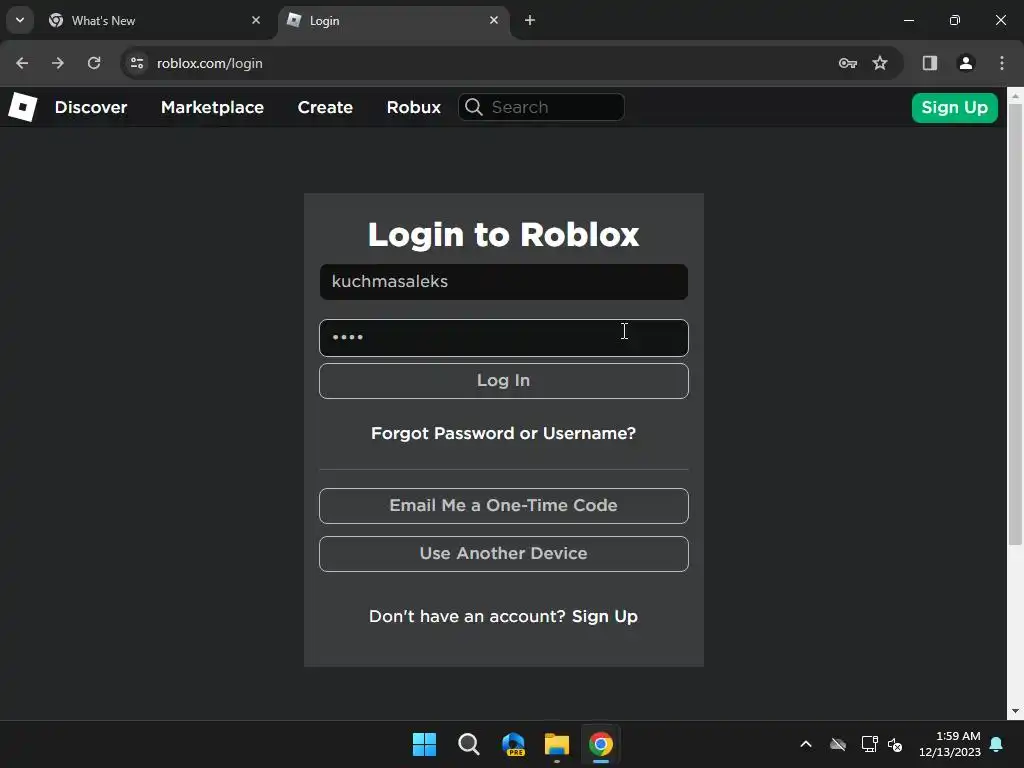
Task: Close the Login tab
Action: tap(494, 20)
